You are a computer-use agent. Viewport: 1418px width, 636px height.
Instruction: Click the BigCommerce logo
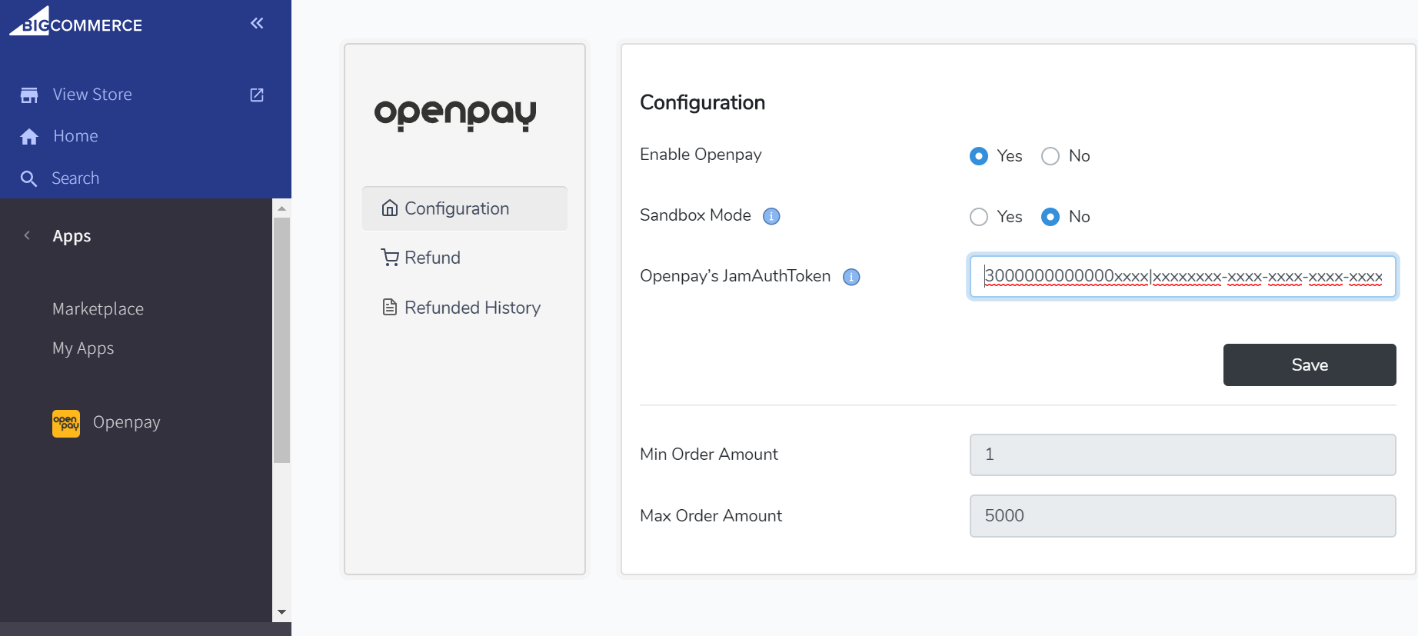pos(76,22)
